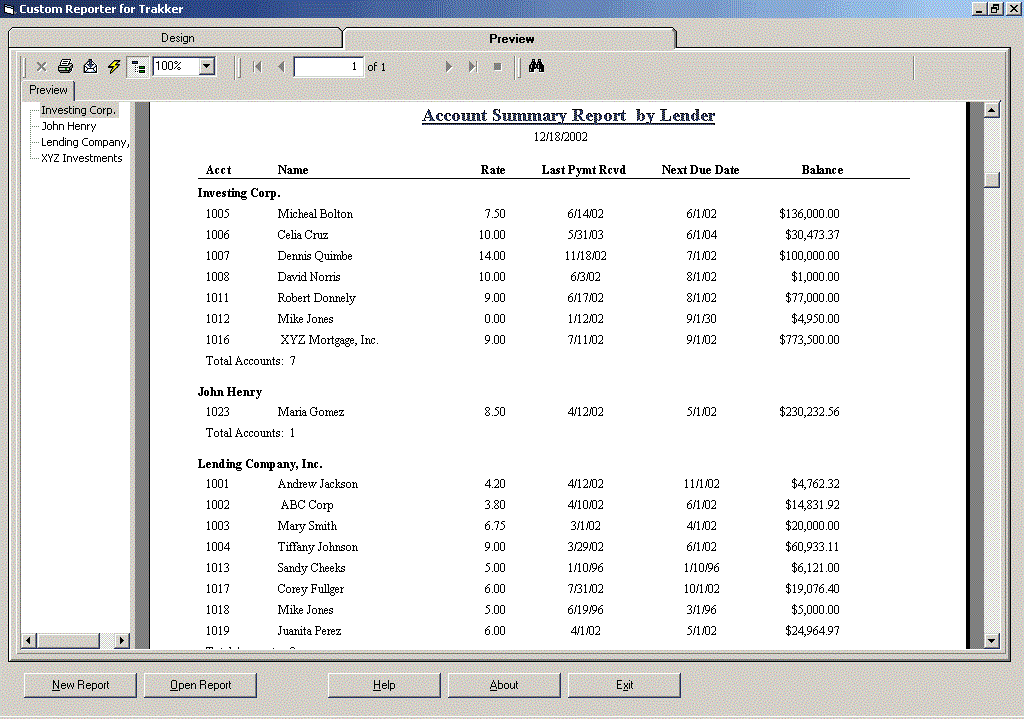This screenshot has width=1024, height=719.
Task: Print the report
Action: [65, 66]
